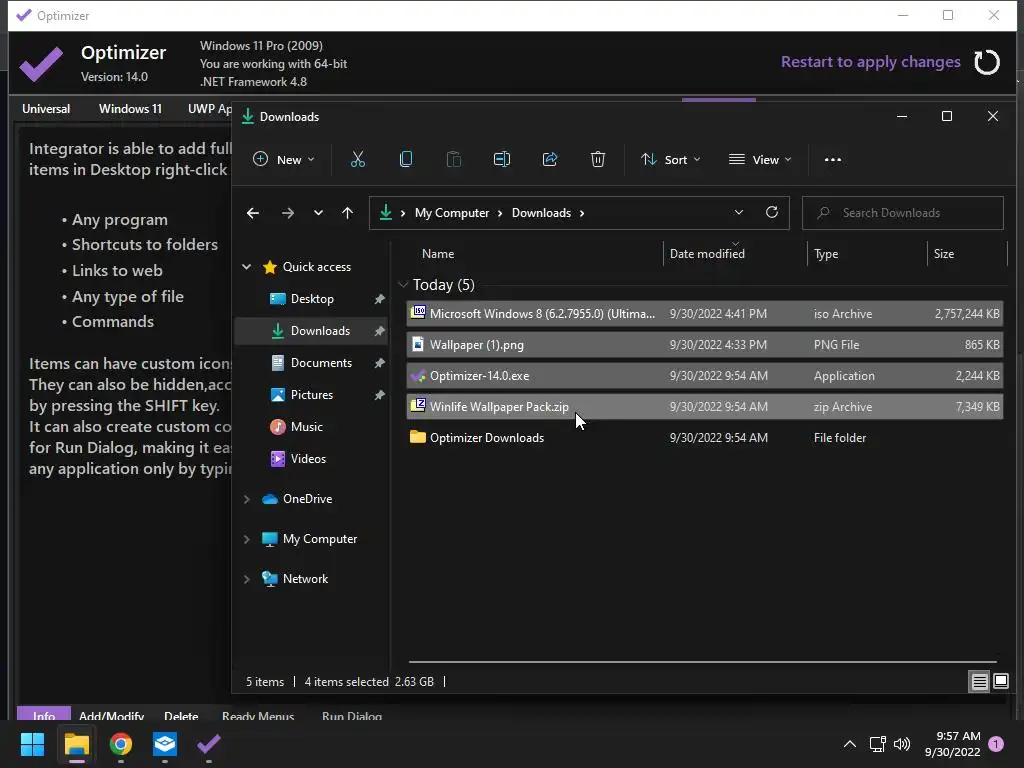Open recent locations dropdown chevron
Screen dimensions: 1024x768
click(318, 213)
